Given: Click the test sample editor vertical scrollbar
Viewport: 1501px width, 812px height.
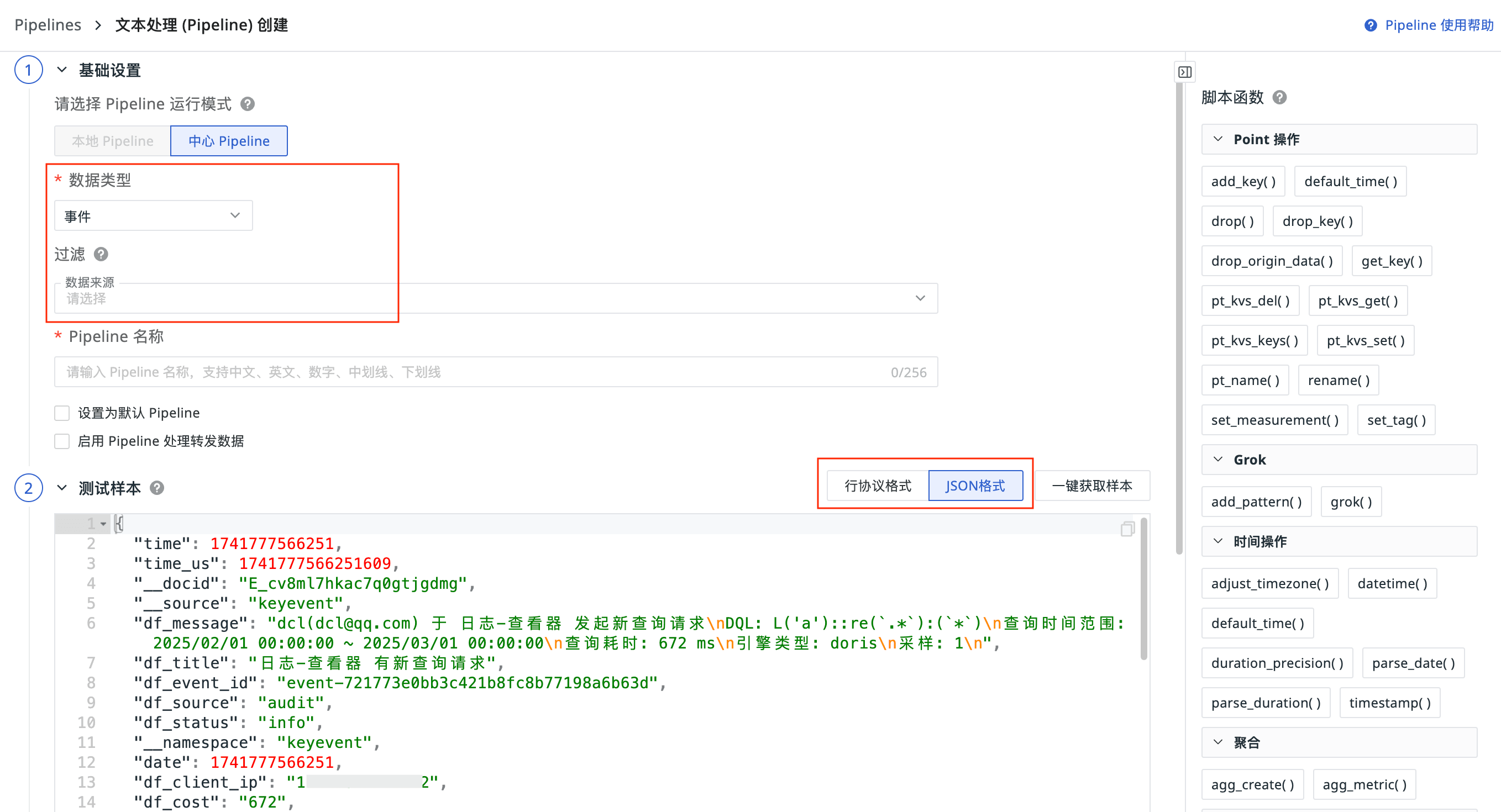Looking at the screenshot, I should 1143,588.
